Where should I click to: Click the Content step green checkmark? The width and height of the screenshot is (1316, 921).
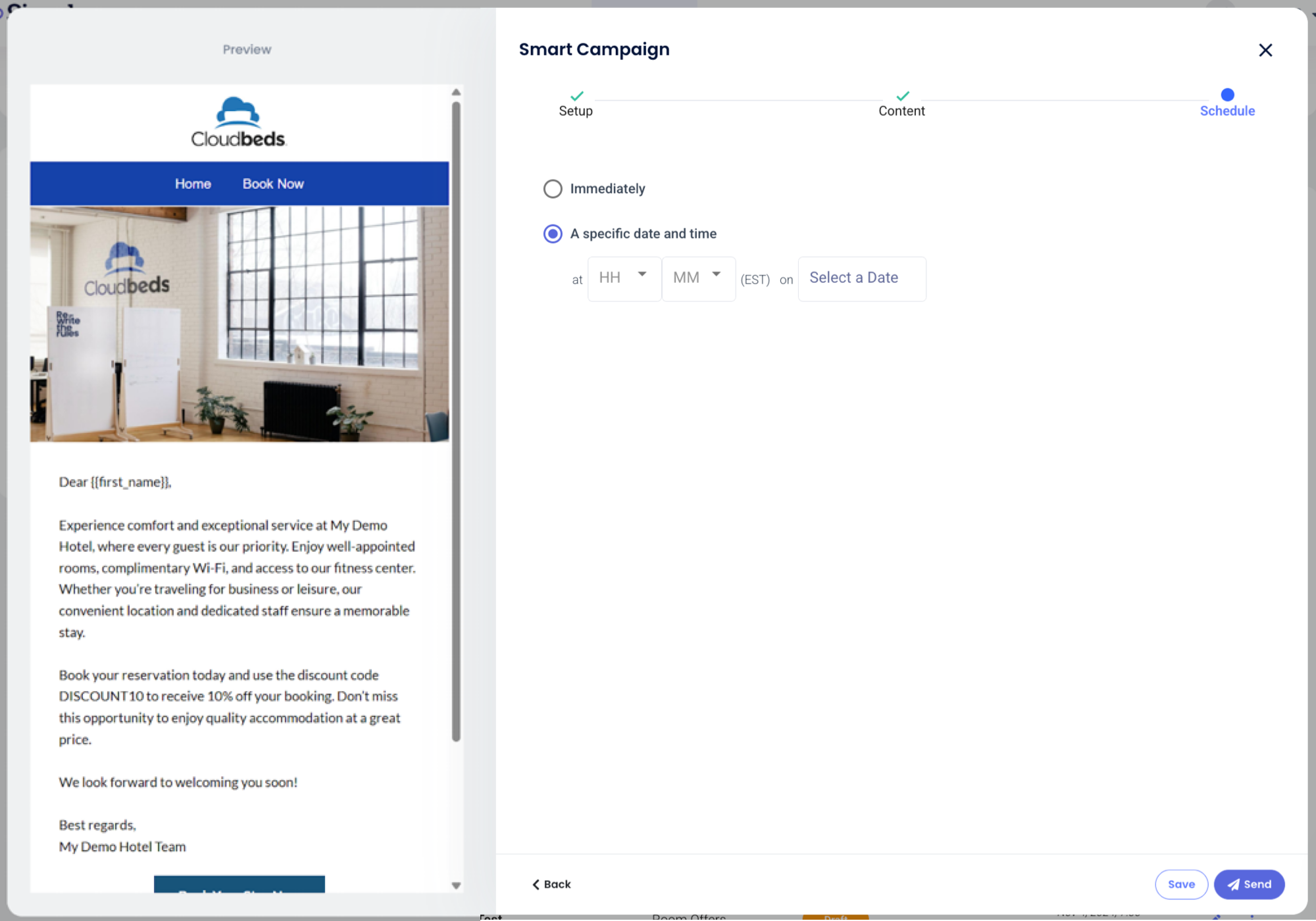pos(902,96)
